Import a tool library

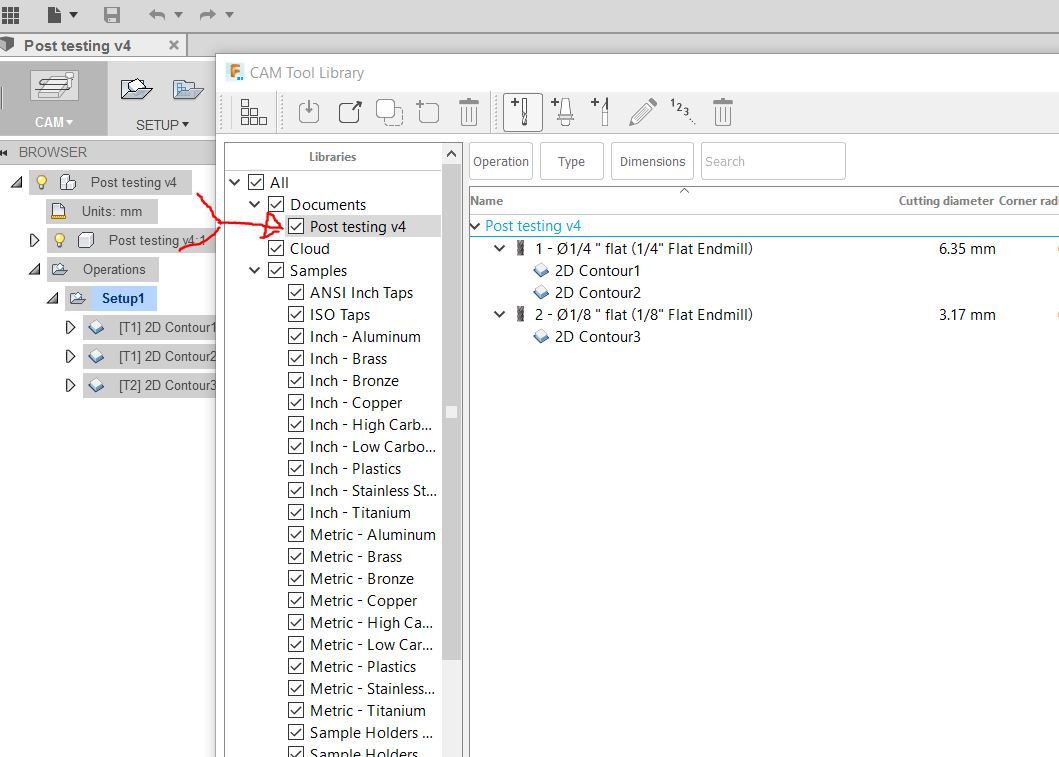coord(309,111)
